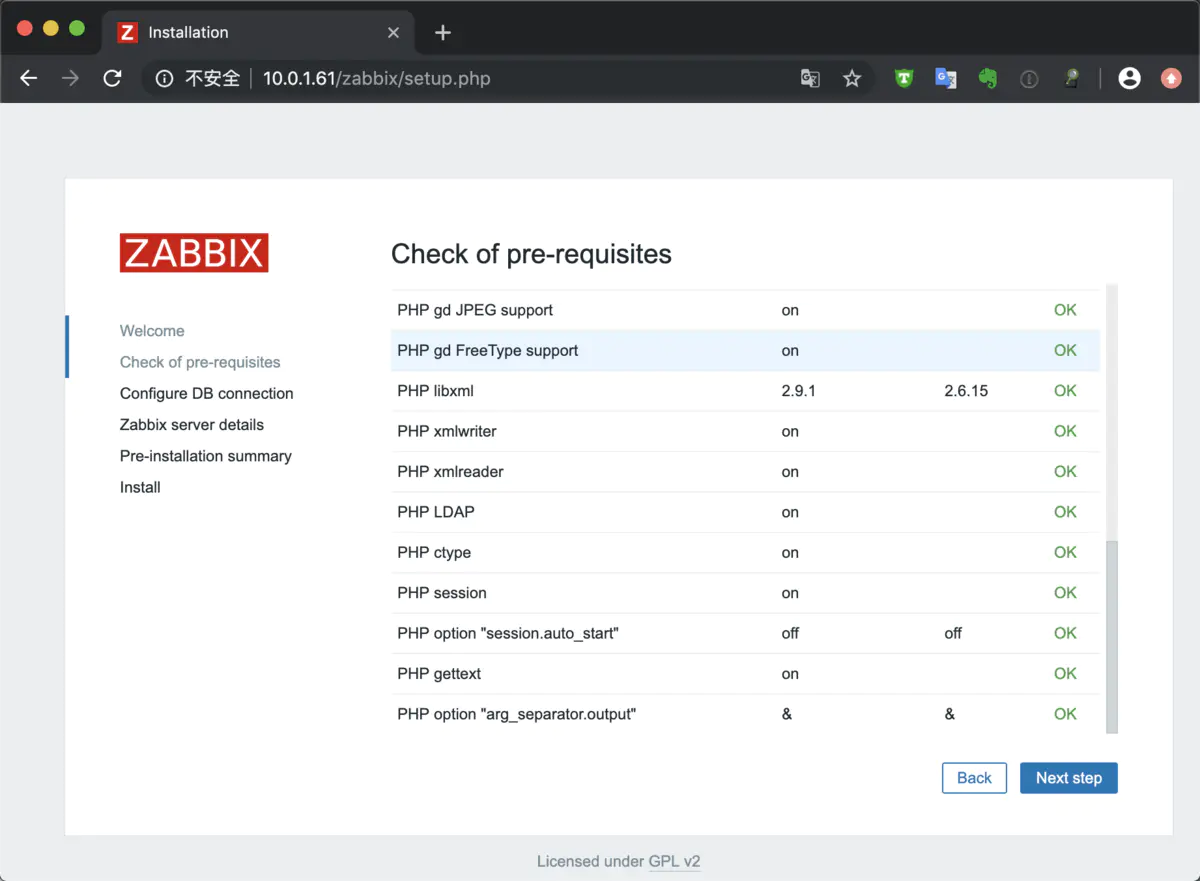This screenshot has height=881, width=1200.
Task: Open the Evernote elephant extension
Action: [x=988, y=78]
